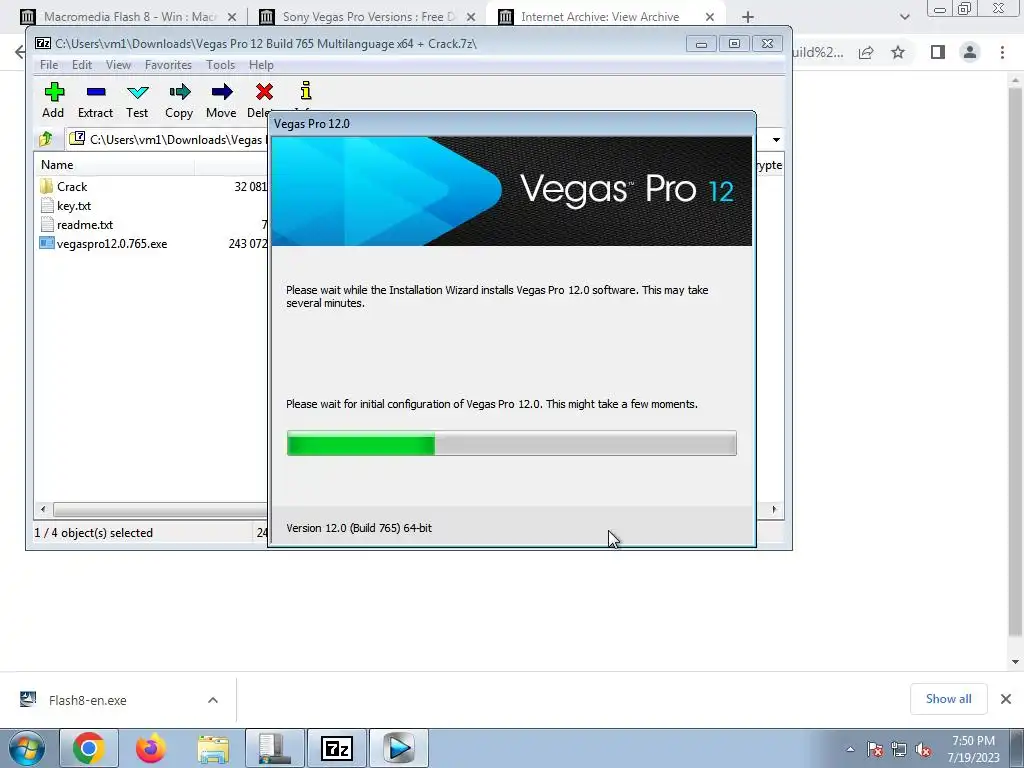
Task: Select the Crack folder in the archive
Action: [72, 187]
